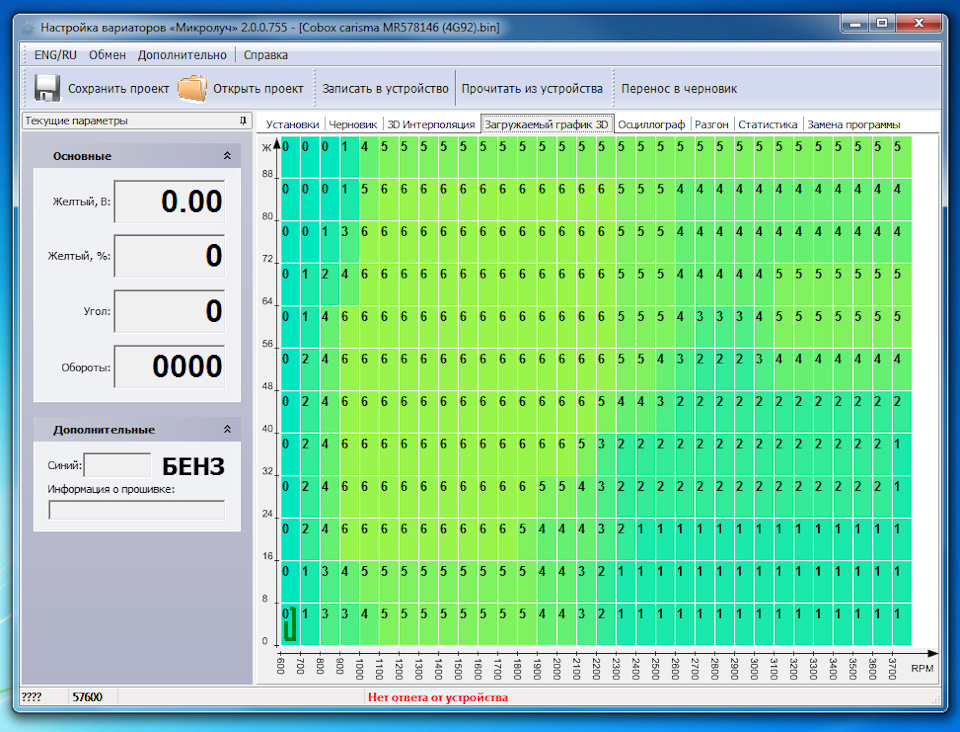Collapse the Дополнительные section

(x=227, y=429)
